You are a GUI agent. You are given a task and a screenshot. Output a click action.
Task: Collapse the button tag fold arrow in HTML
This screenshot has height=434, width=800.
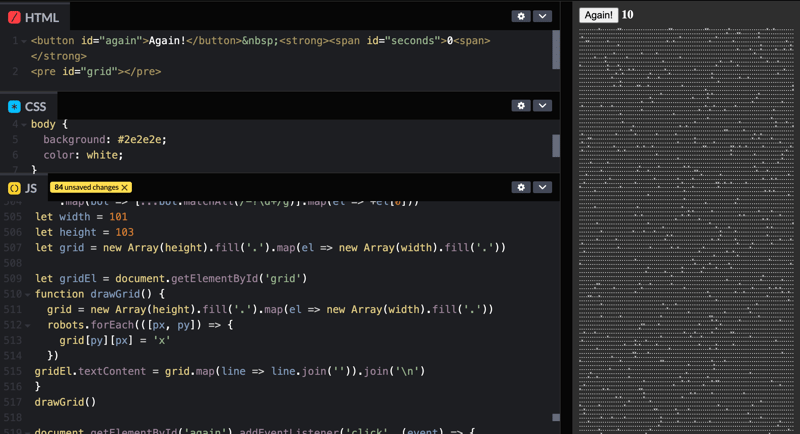25,41
